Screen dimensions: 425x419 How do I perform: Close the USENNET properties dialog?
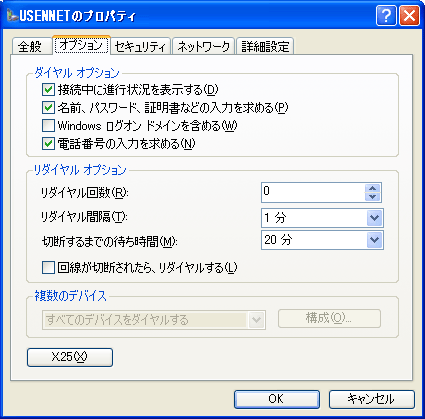[x=409, y=15]
